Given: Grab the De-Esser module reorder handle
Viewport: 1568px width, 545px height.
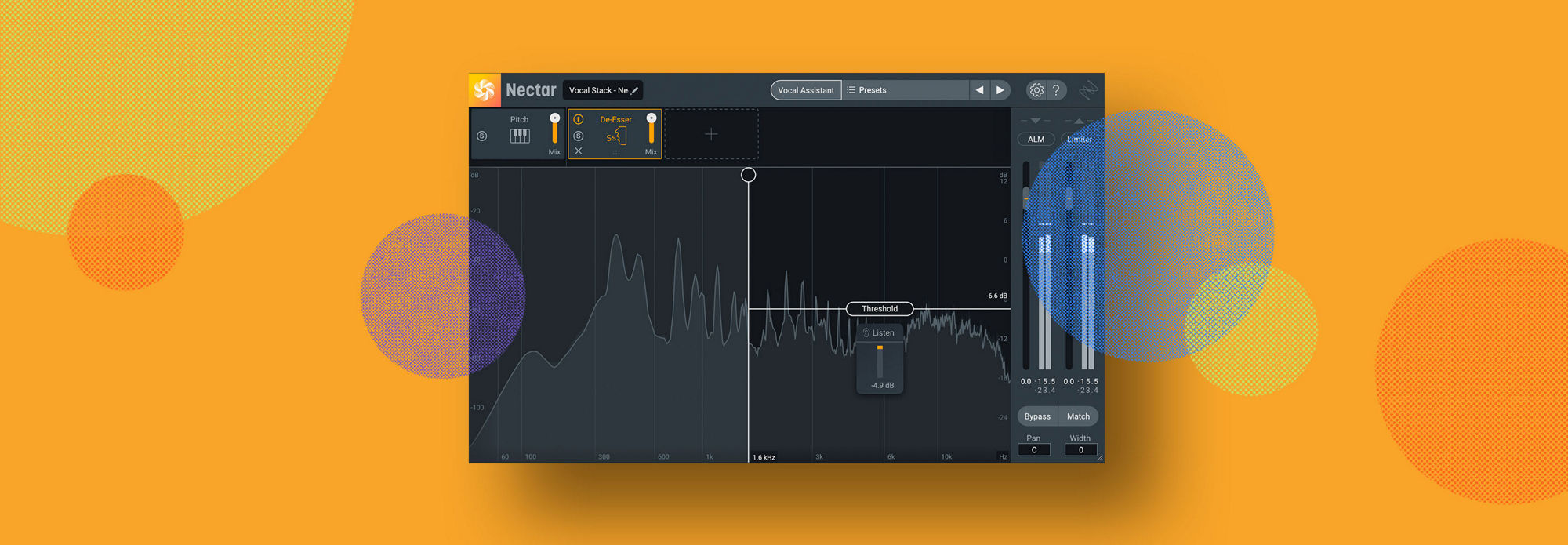Looking at the screenshot, I should pos(616,153).
